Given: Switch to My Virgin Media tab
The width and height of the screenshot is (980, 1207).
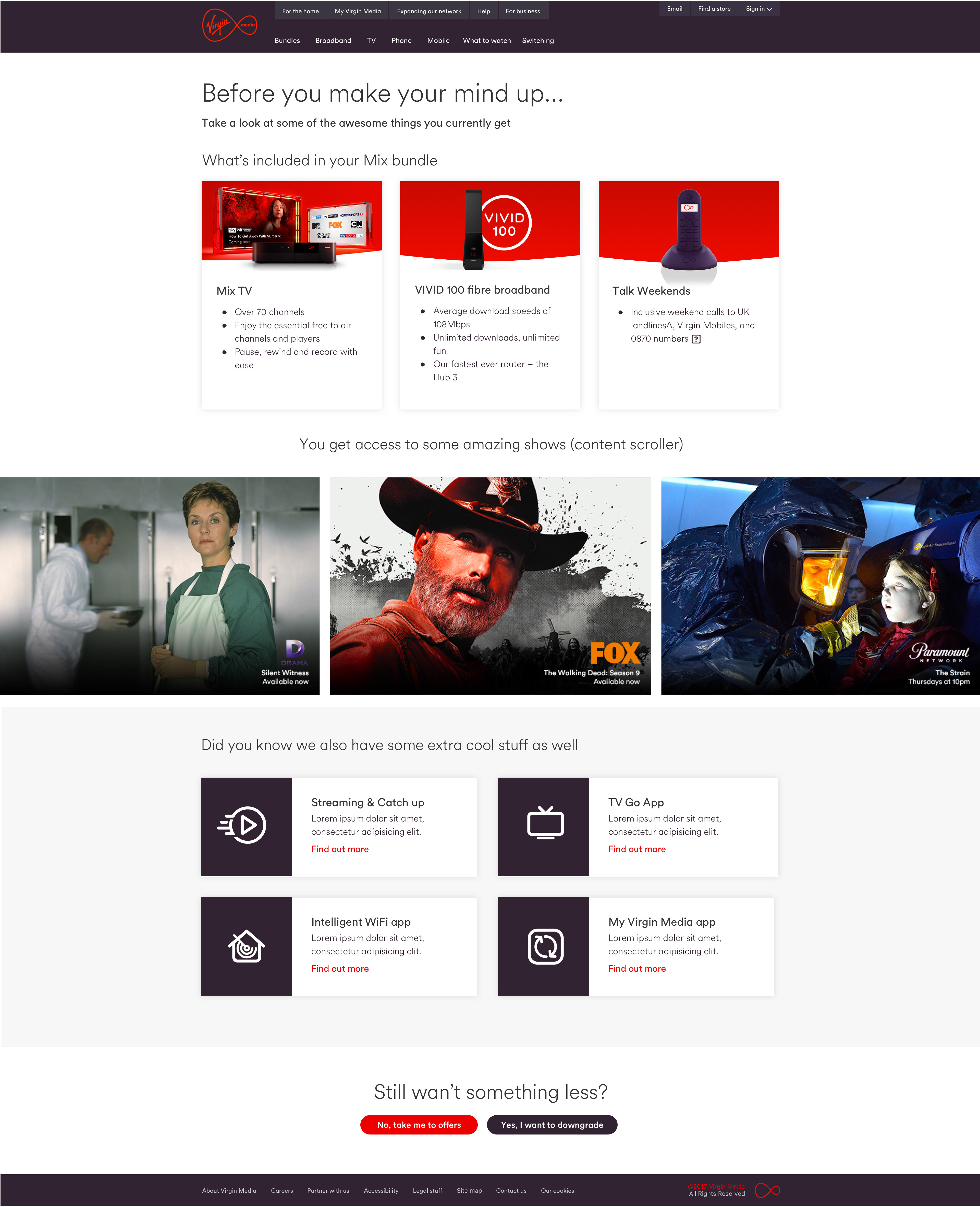Looking at the screenshot, I should [357, 11].
